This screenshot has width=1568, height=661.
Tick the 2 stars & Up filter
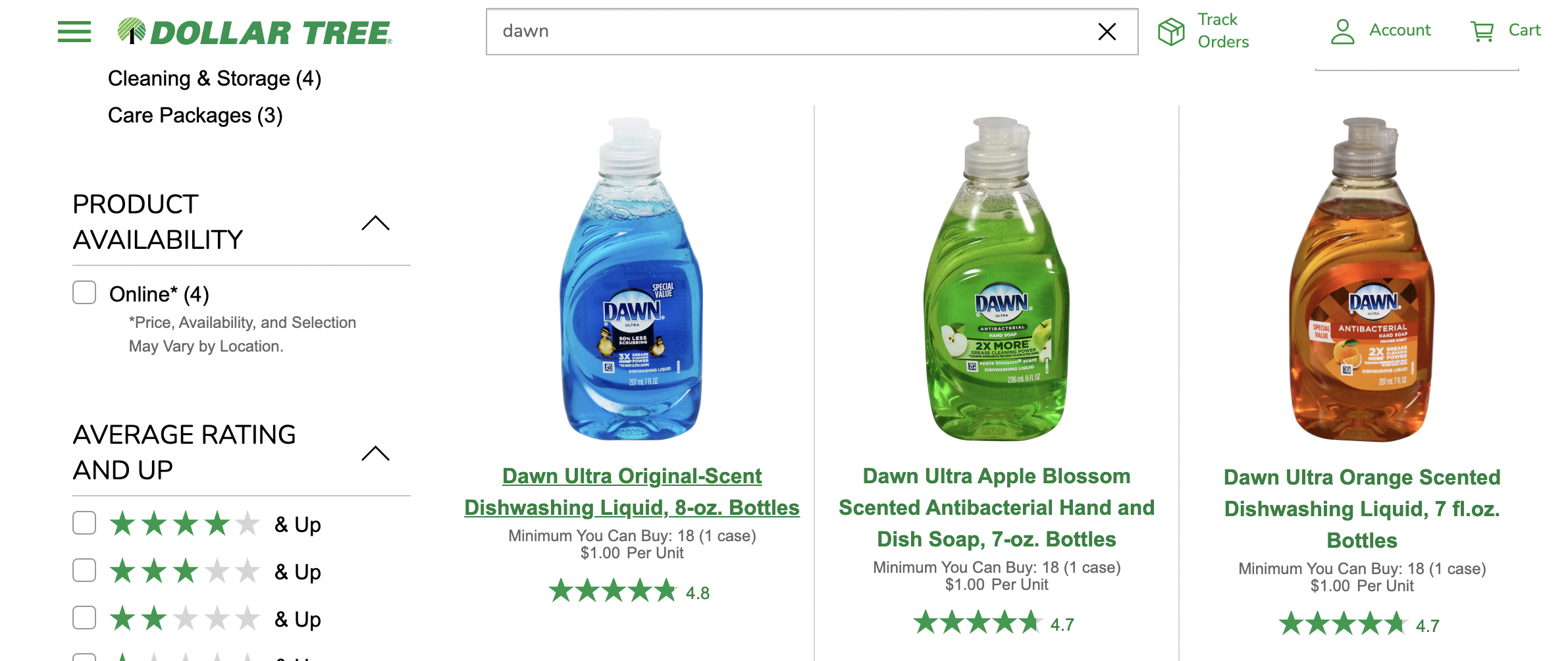pos(84,618)
